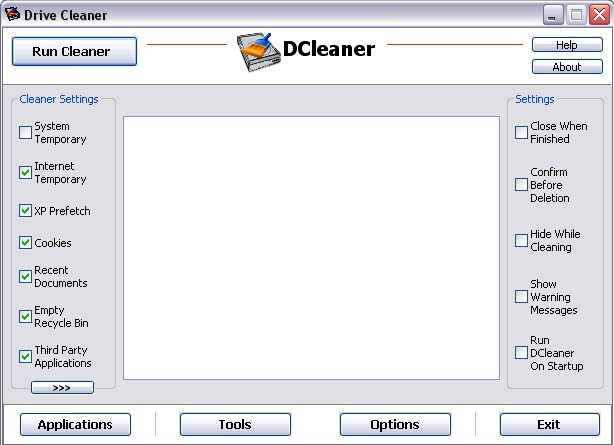The image size is (614, 445).
Task: Check Show Warning Messages option
Action: (521, 297)
